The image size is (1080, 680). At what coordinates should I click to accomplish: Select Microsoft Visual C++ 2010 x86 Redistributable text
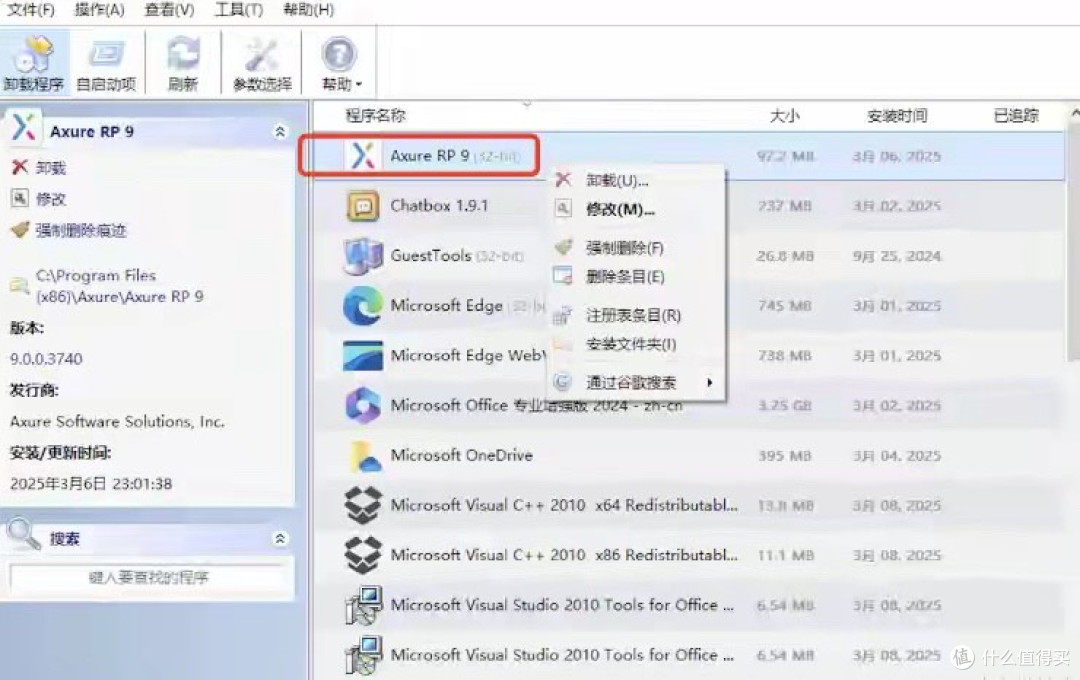(564, 555)
